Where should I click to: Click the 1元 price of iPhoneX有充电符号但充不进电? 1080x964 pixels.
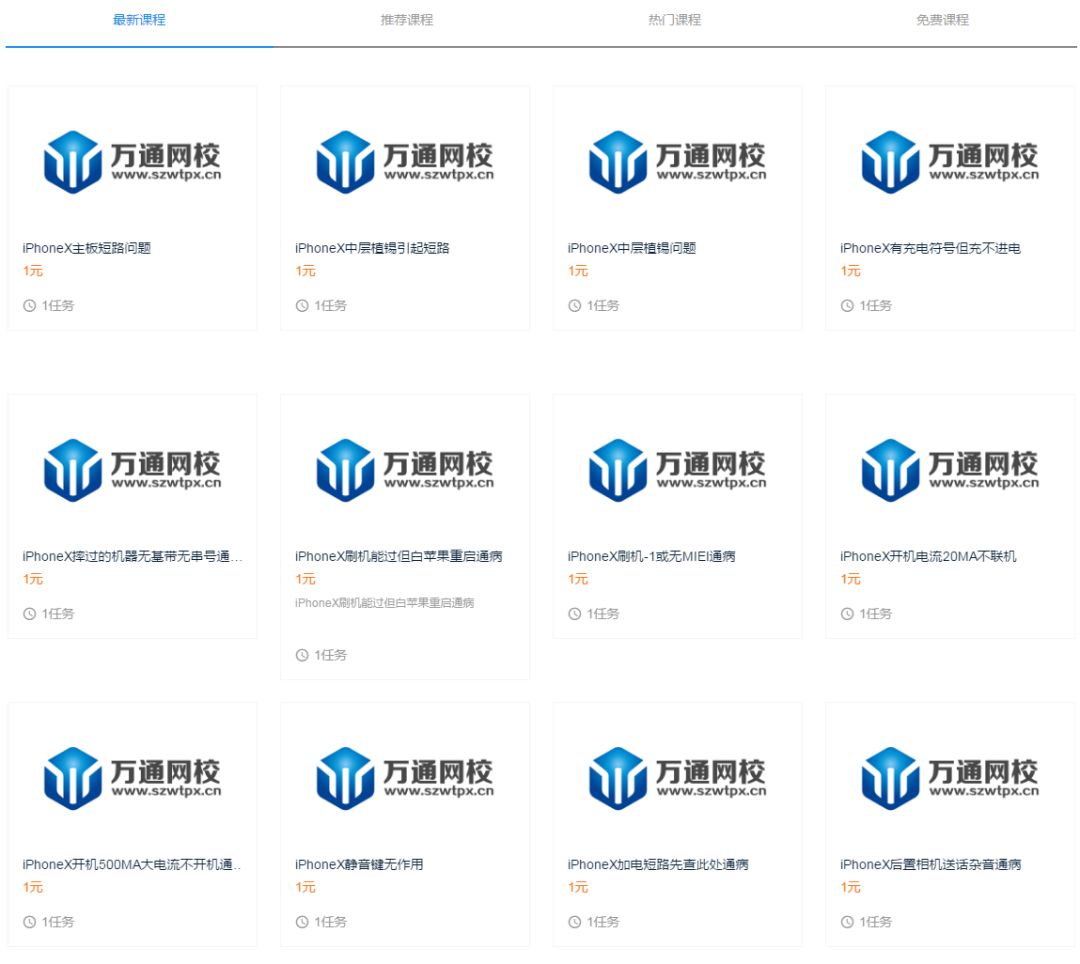pyautogui.click(x=851, y=271)
